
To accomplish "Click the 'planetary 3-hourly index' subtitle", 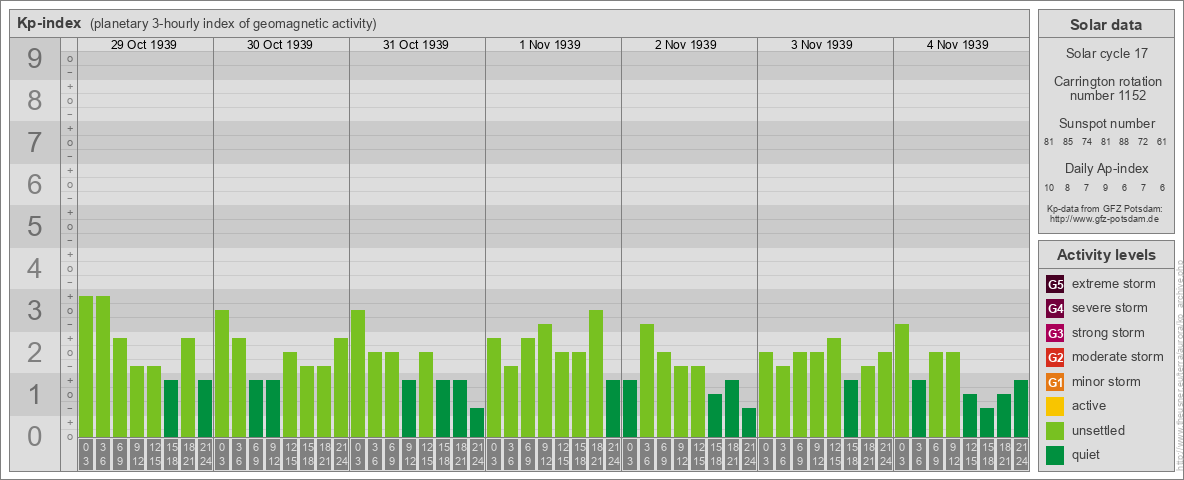I will (234, 24).
